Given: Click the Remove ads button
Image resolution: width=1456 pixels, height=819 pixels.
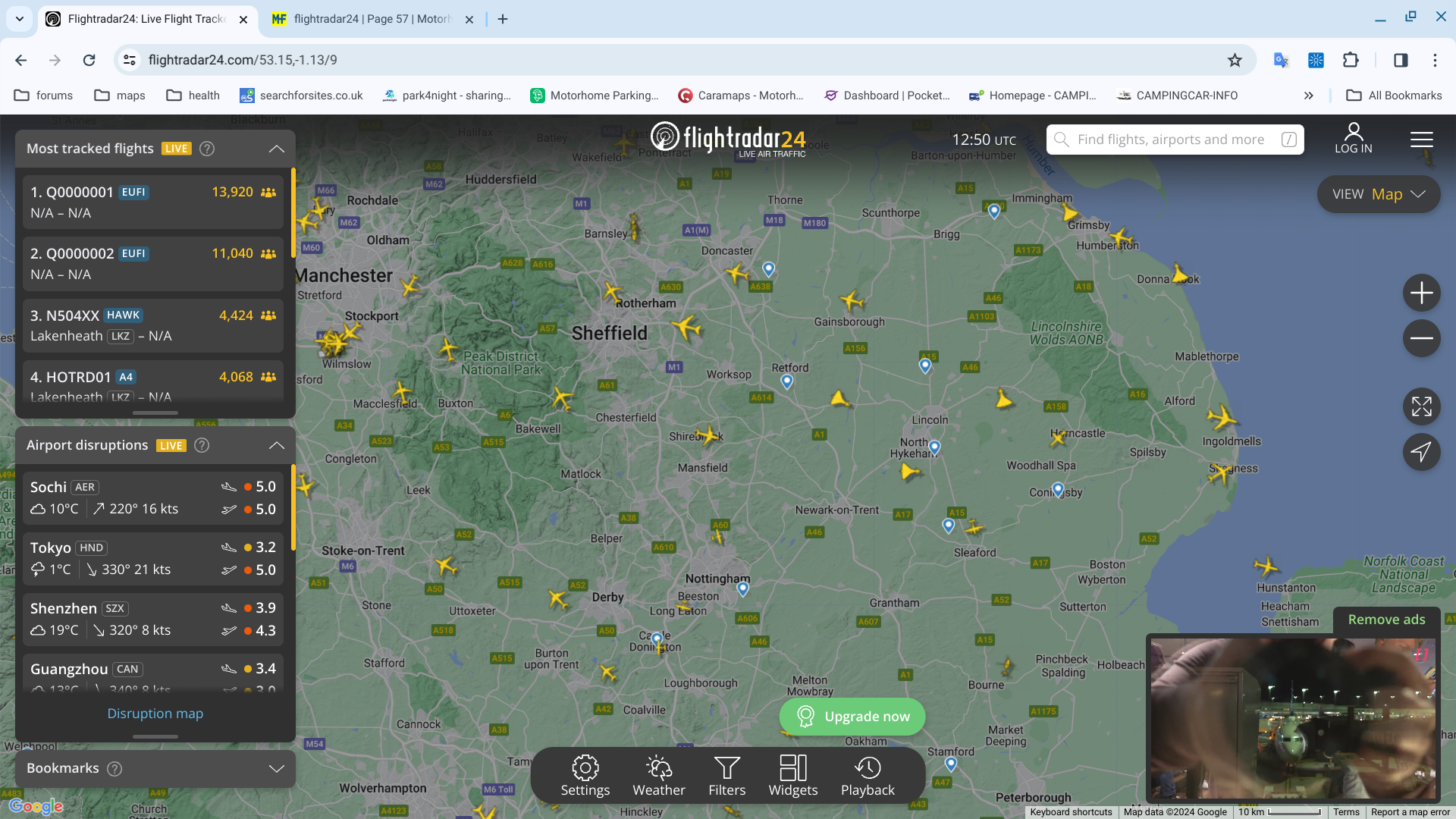Looking at the screenshot, I should tap(1386, 620).
